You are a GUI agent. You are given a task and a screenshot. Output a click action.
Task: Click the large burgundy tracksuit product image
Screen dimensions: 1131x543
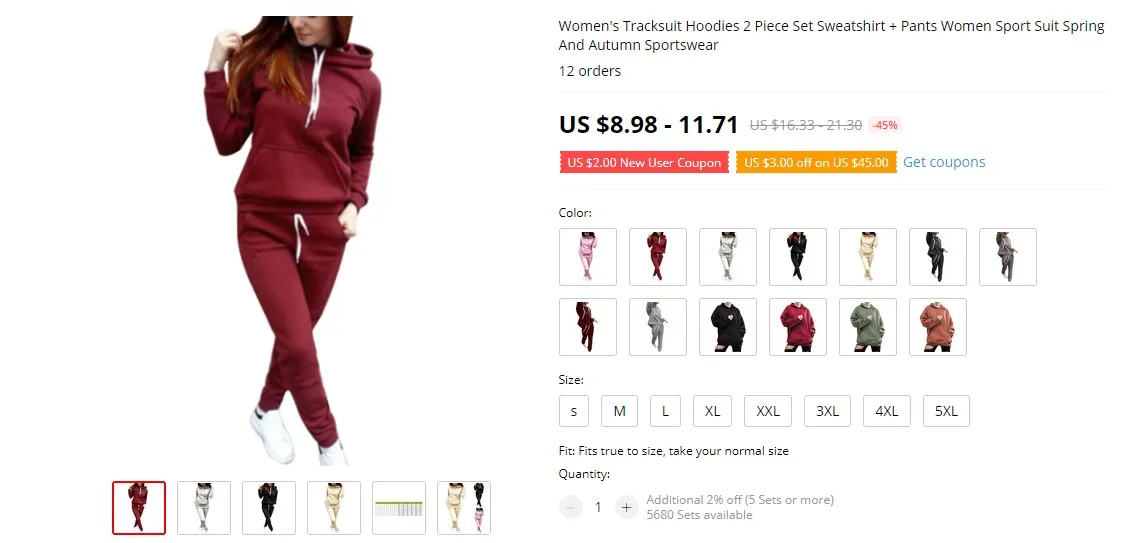[294, 242]
